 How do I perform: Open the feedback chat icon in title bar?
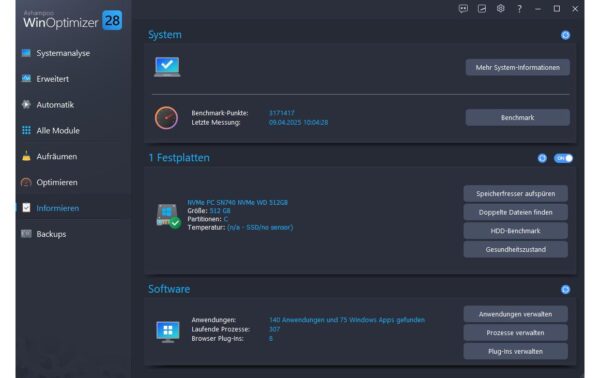tap(463, 9)
